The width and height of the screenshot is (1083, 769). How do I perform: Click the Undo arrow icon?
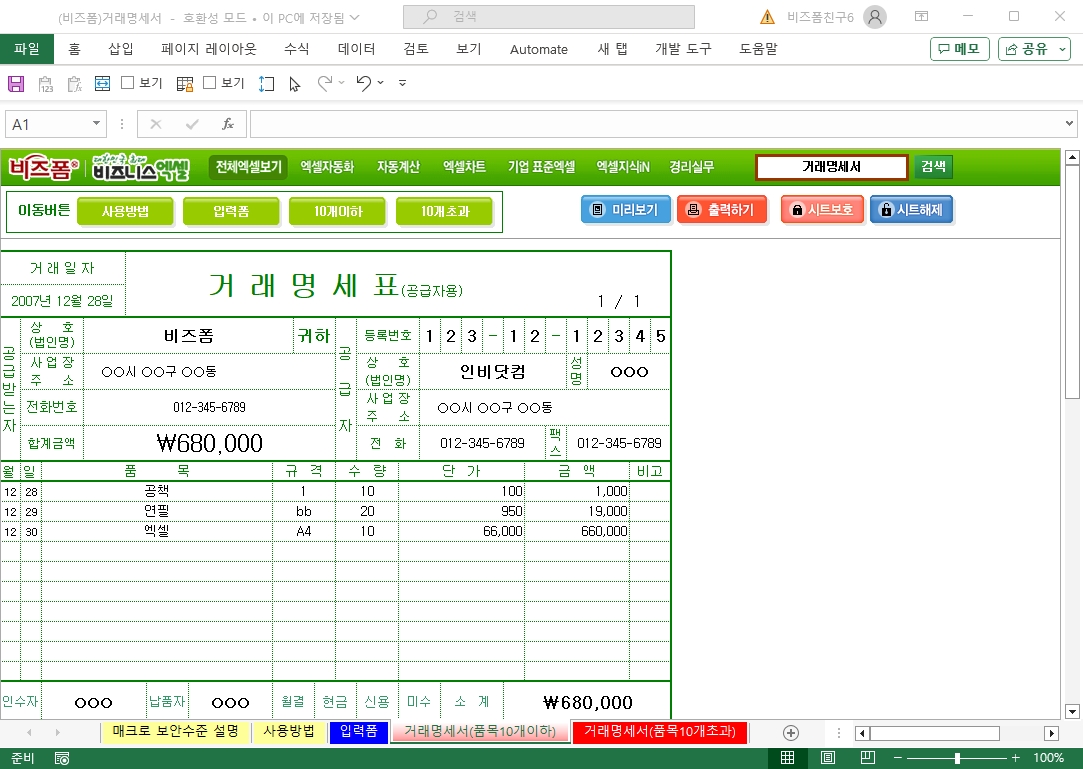[x=364, y=83]
